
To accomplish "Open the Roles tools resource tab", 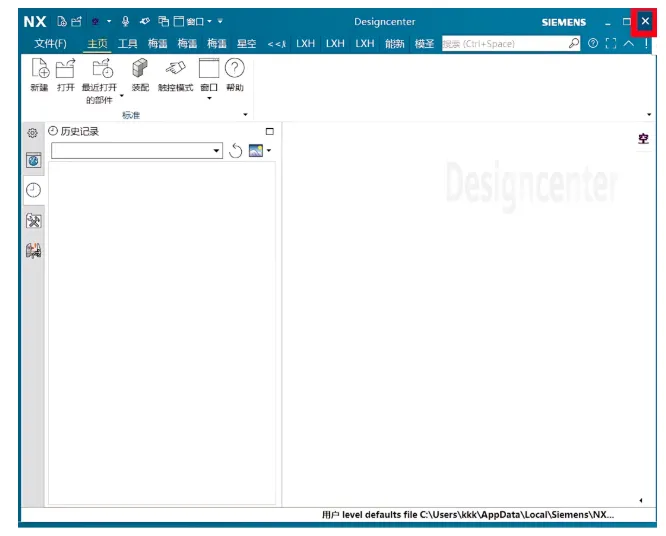I will 34,220.
